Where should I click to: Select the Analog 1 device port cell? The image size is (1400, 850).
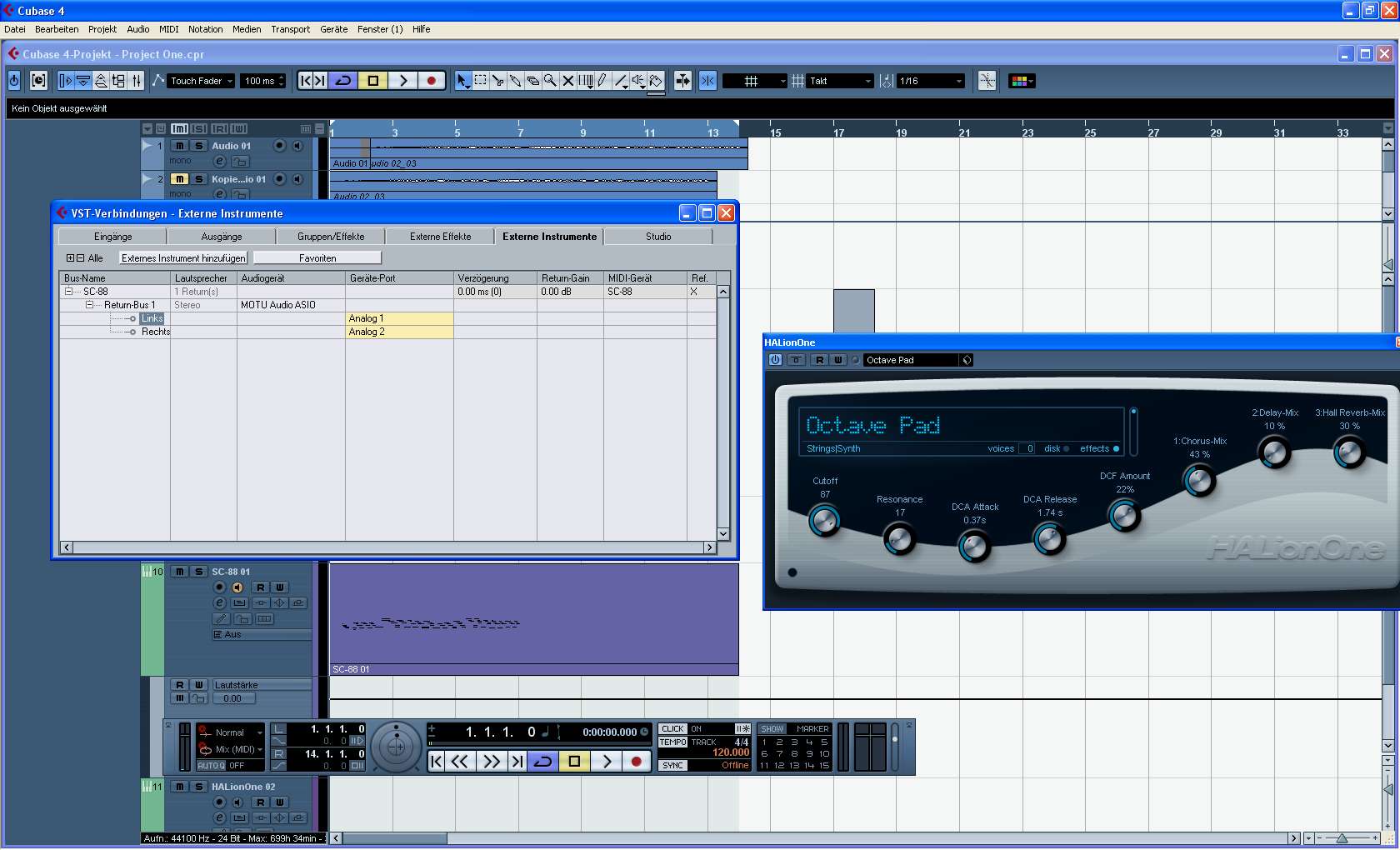tap(399, 318)
